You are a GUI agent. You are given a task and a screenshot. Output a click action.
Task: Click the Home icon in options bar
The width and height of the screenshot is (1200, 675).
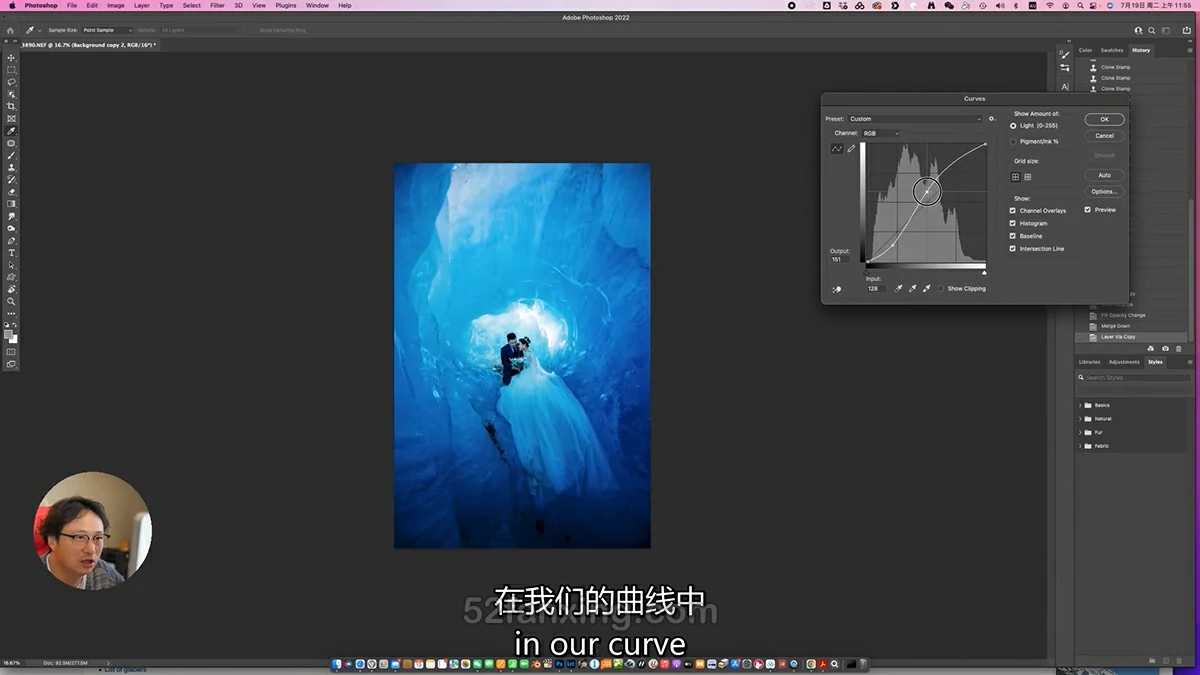pos(10,30)
